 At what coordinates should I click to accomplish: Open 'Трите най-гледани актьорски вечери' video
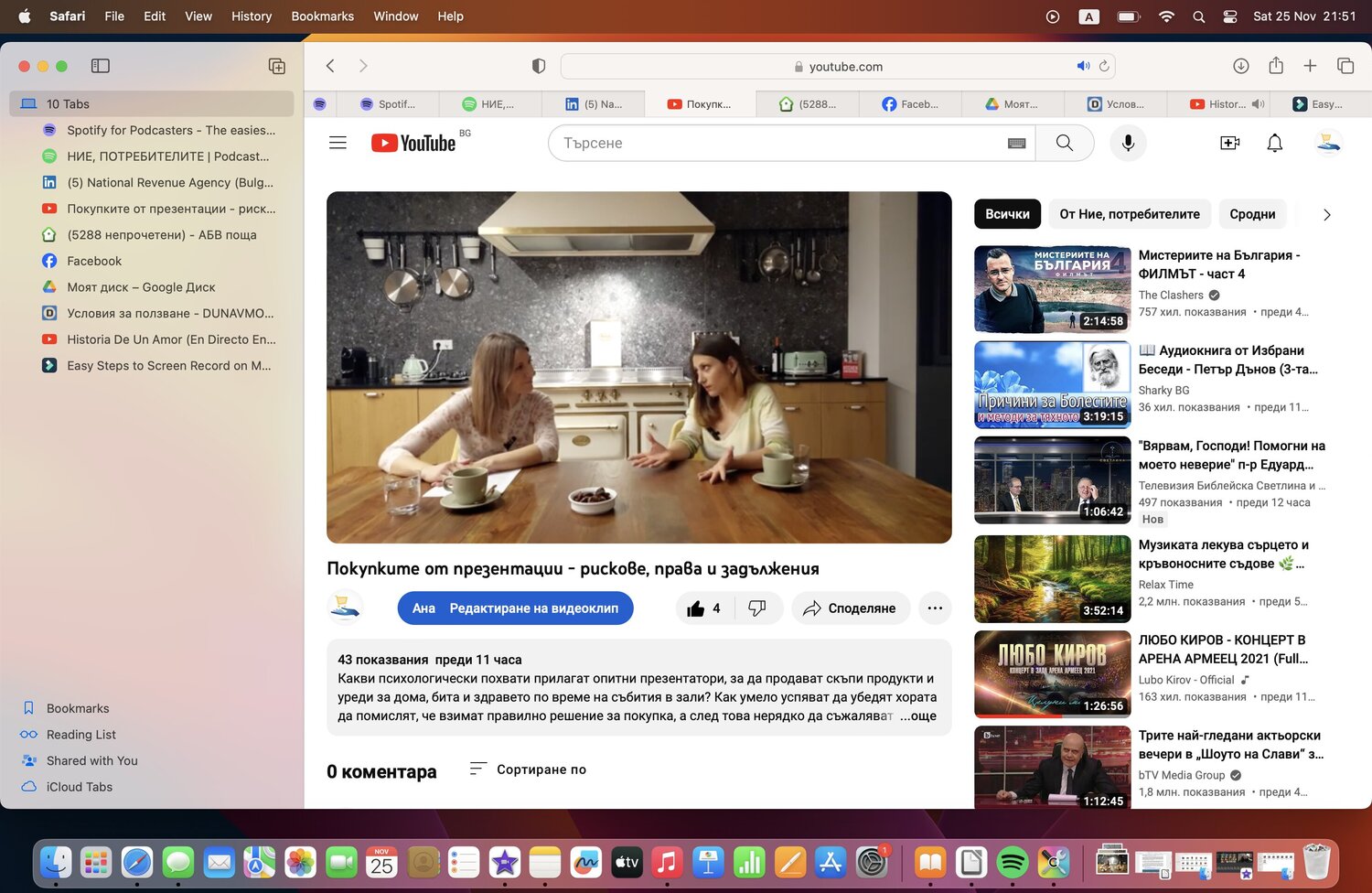click(x=1229, y=745)
